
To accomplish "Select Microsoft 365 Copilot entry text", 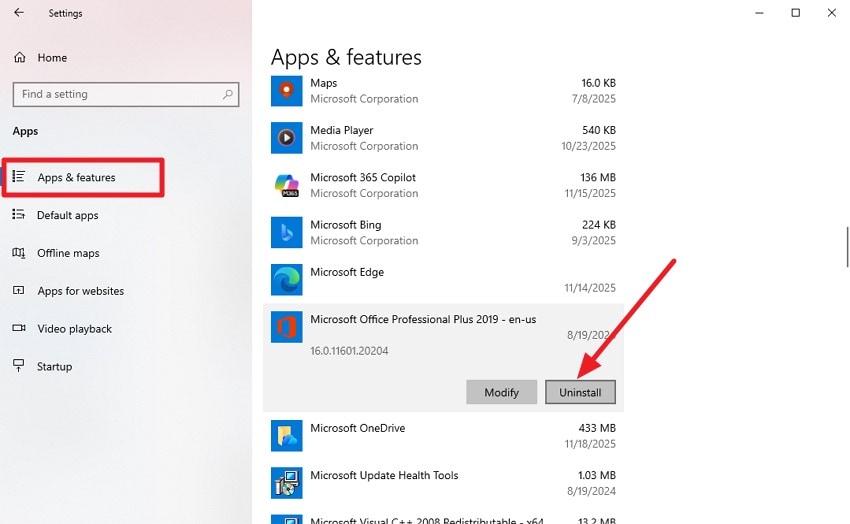I will point(363,177).
